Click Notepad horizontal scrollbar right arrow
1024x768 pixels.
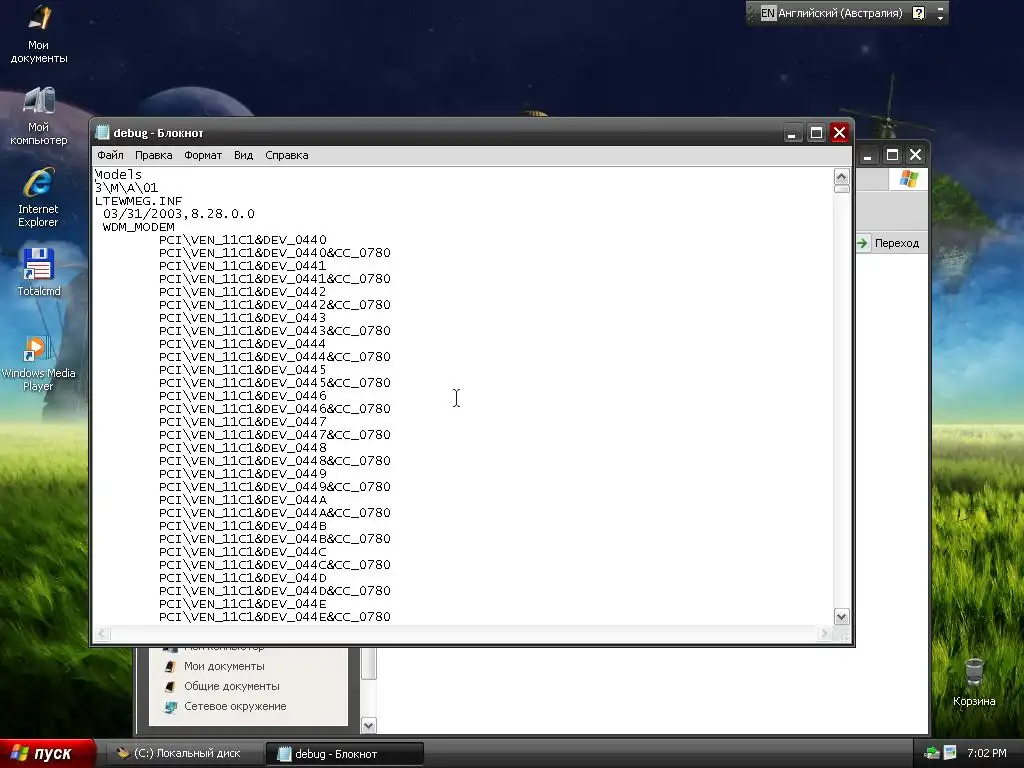(x=825, y=633)
